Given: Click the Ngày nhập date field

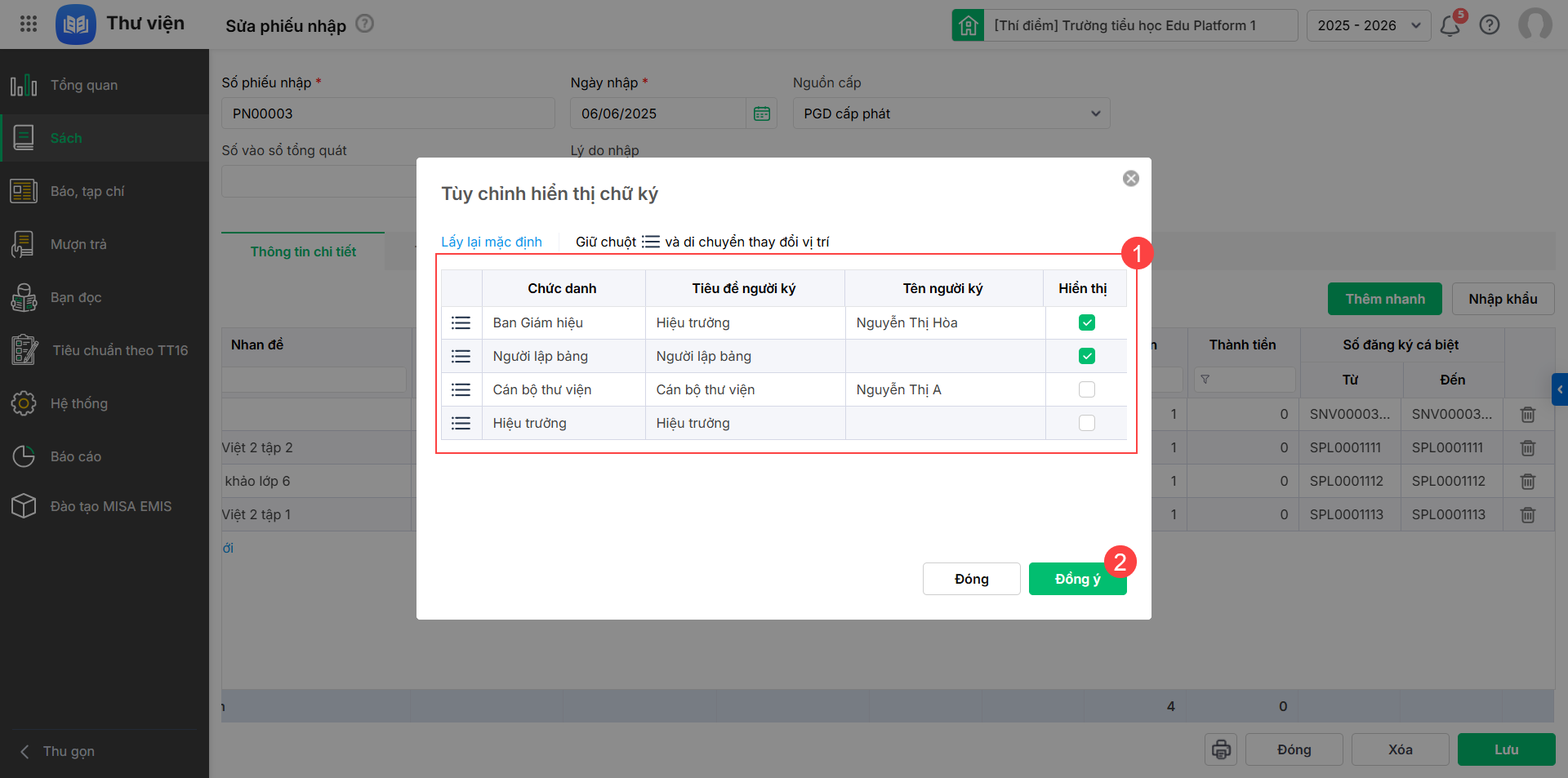Looking at the screenshot, I should coord(658,113).
